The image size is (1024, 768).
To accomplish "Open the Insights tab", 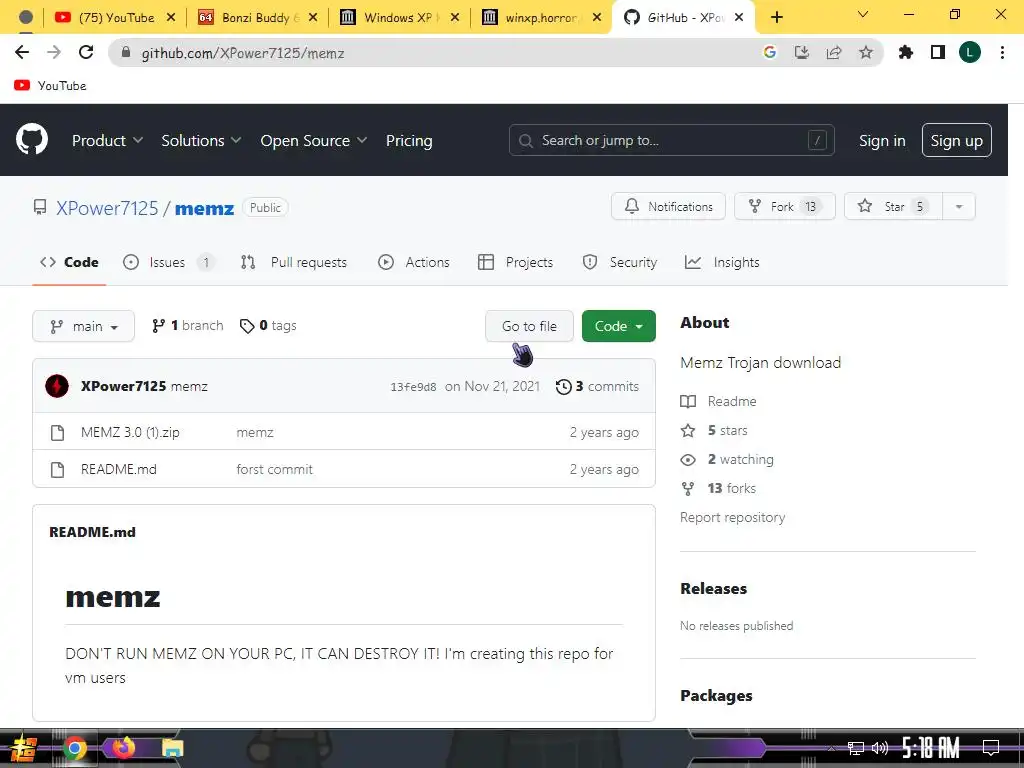I will click(x=722, y=262).
